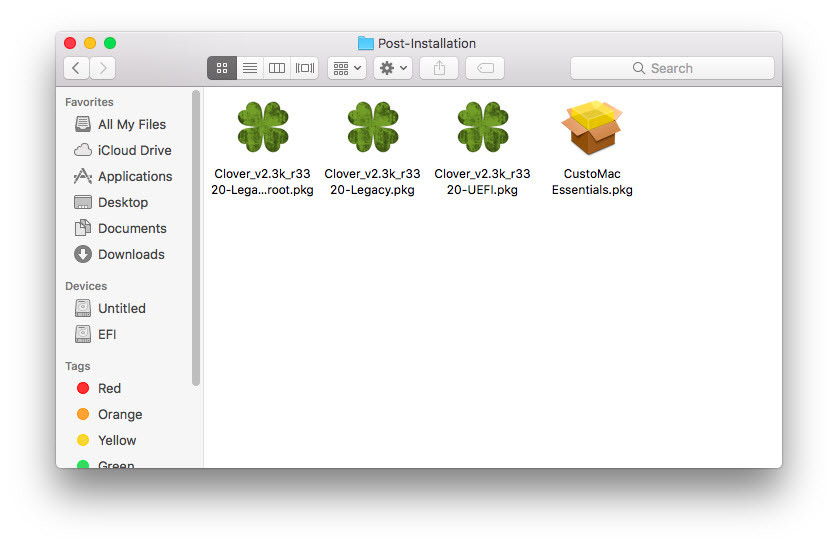Viewport: 838px width, 548px height.
Task: Click the Share toolbar button
Action: click(439, 68)
